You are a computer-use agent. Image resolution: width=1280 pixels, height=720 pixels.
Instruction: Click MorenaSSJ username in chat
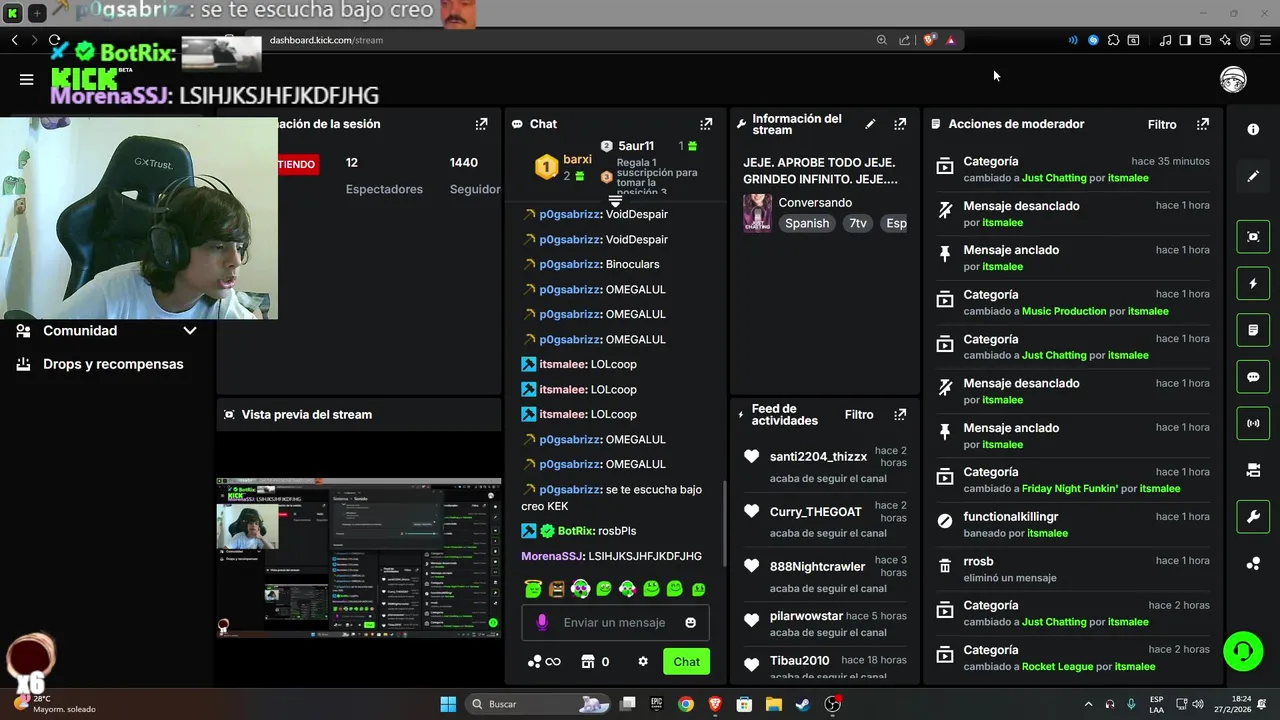(x=552, y=556)
